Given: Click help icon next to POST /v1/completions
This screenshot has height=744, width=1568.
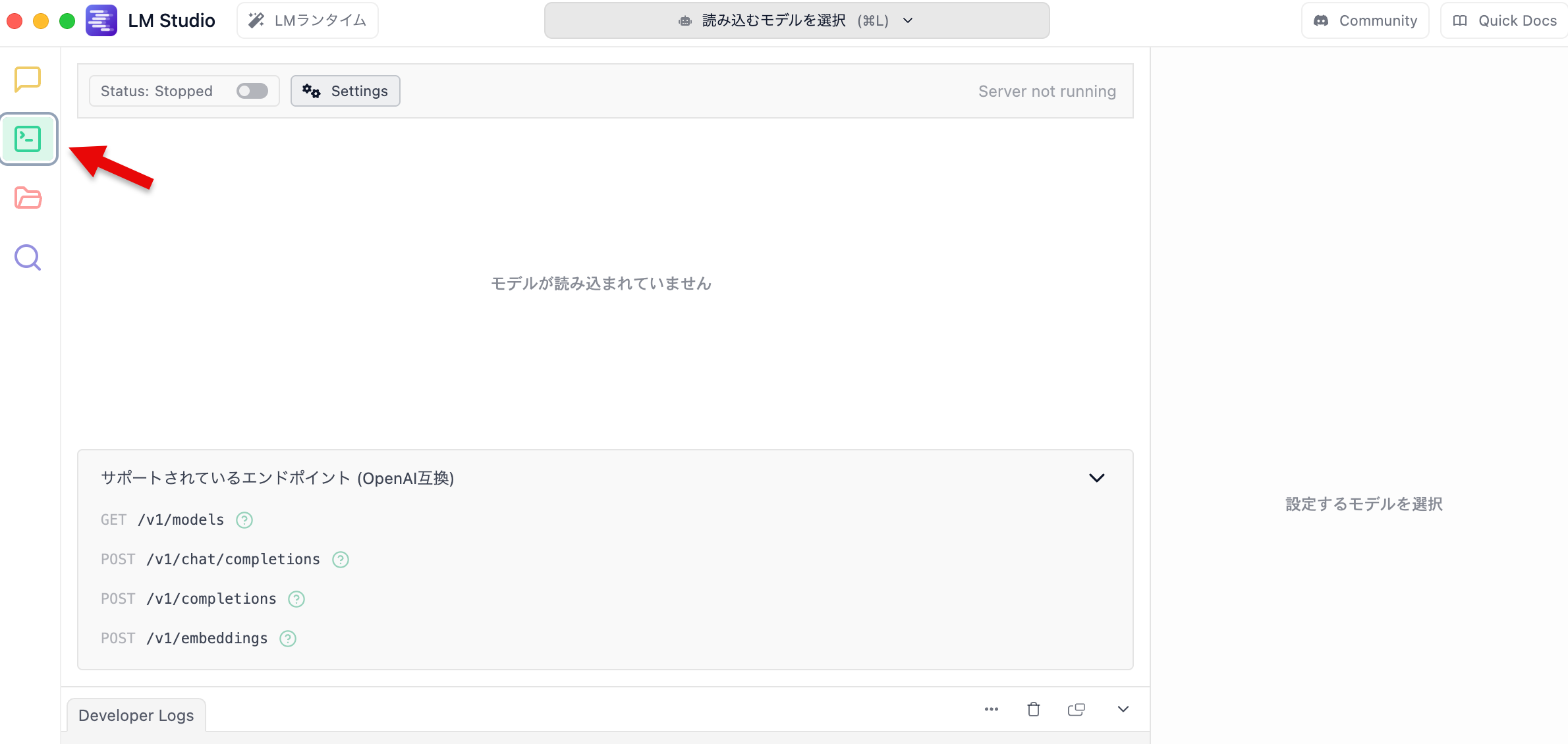Looking at the screenshot, I should (x=296, y=599).
